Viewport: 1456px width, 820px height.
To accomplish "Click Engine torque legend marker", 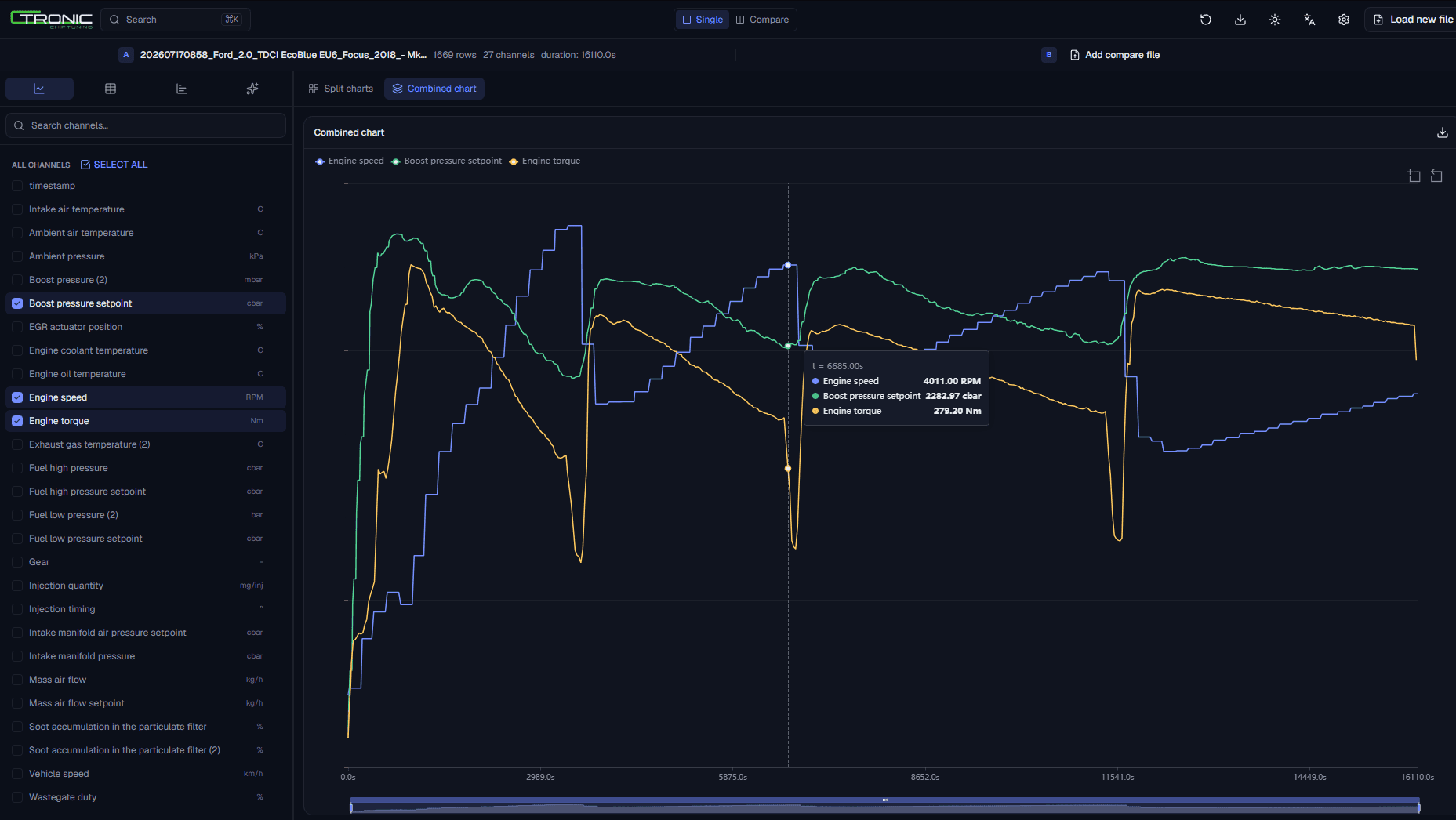I will pyautogui.click(x=514, y=161).
